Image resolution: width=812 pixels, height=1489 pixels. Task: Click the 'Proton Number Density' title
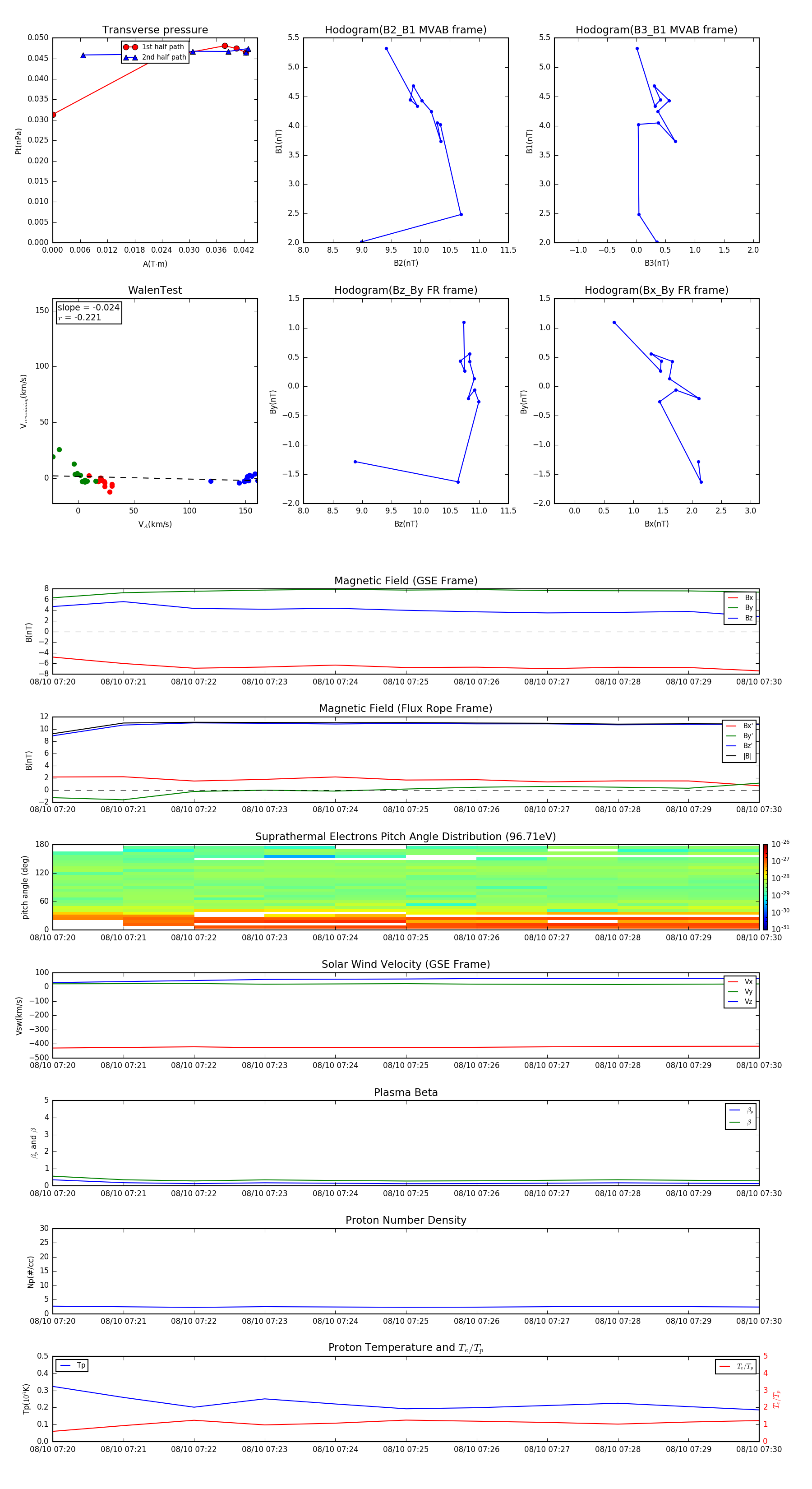[406, 1220]
